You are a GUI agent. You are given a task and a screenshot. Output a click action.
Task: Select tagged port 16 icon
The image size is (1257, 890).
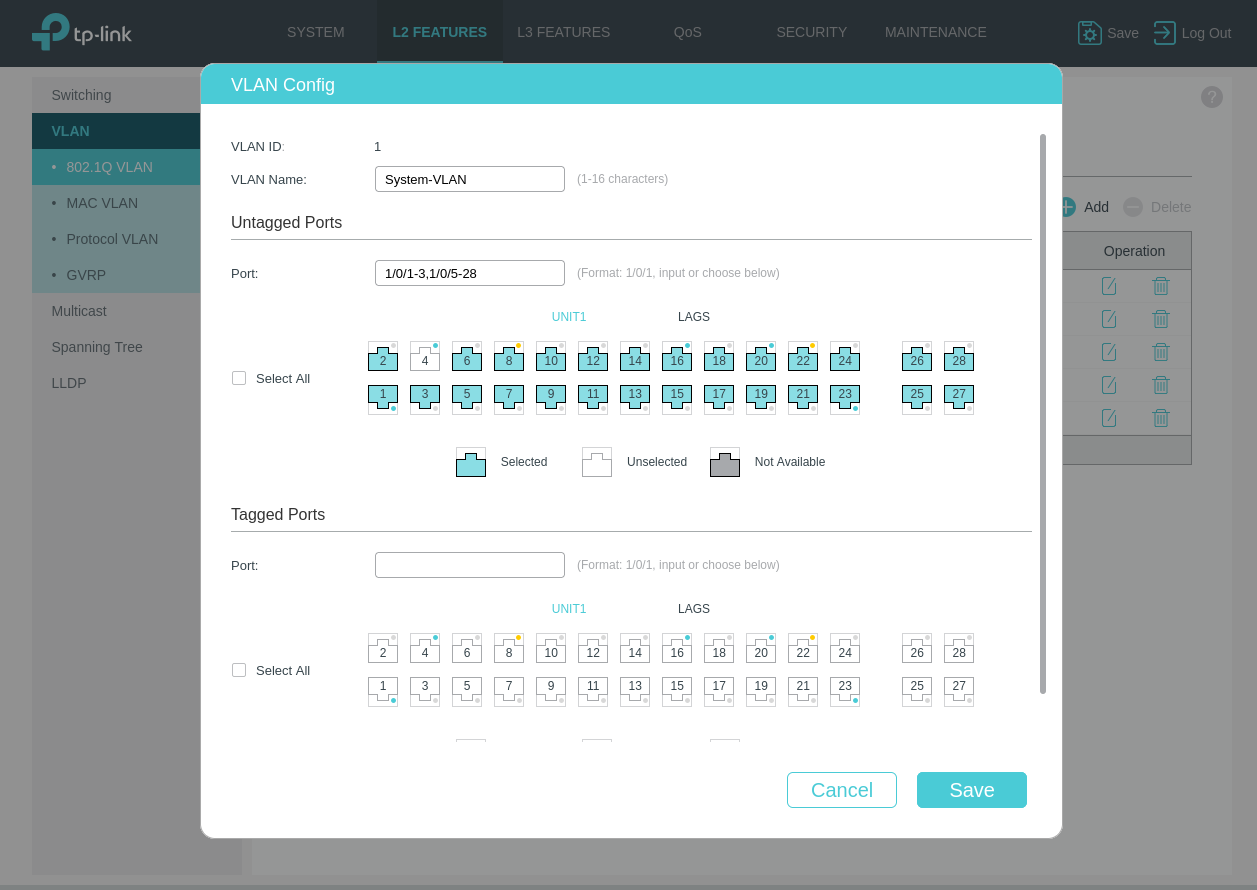click(x=677, y=649)
